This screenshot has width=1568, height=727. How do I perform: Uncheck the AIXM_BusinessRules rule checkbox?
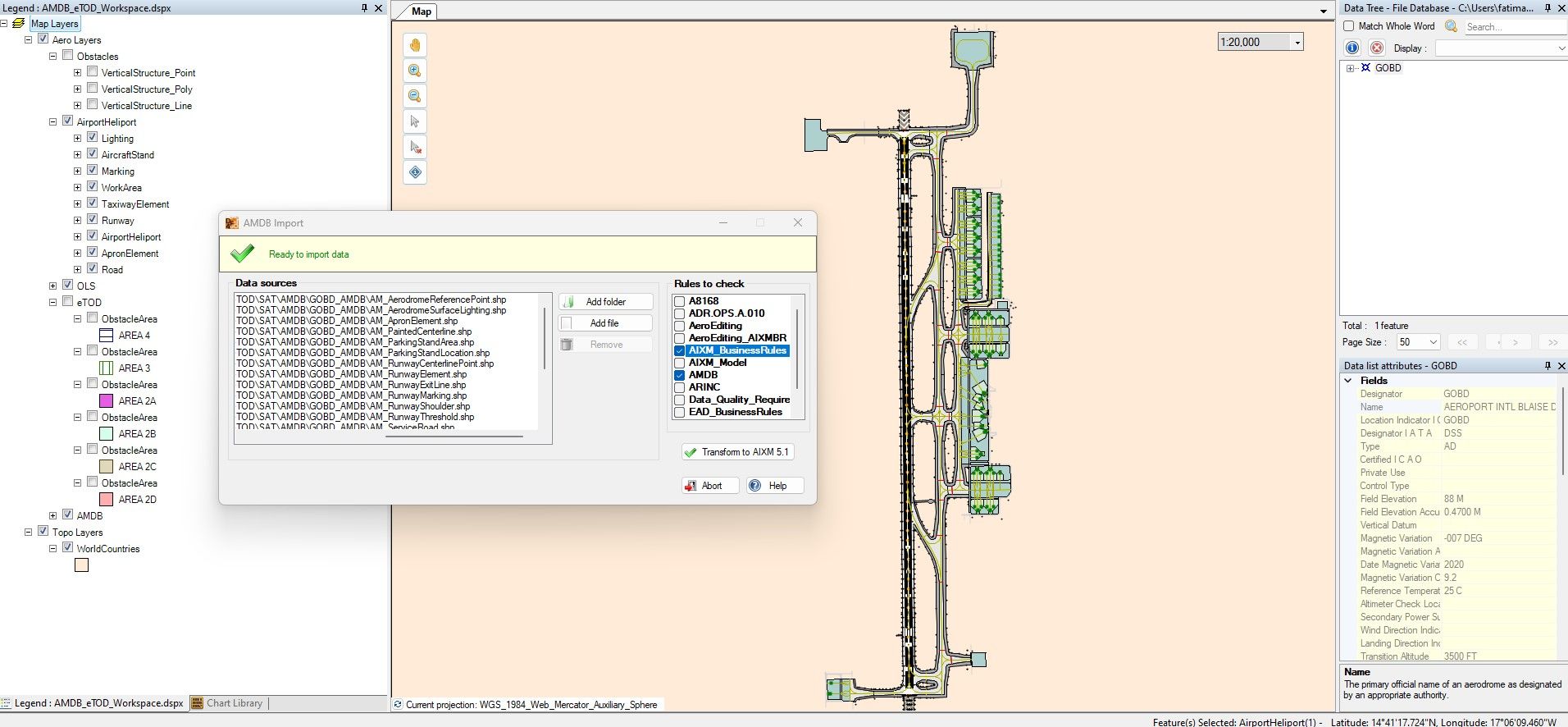(x=680, y=350)
